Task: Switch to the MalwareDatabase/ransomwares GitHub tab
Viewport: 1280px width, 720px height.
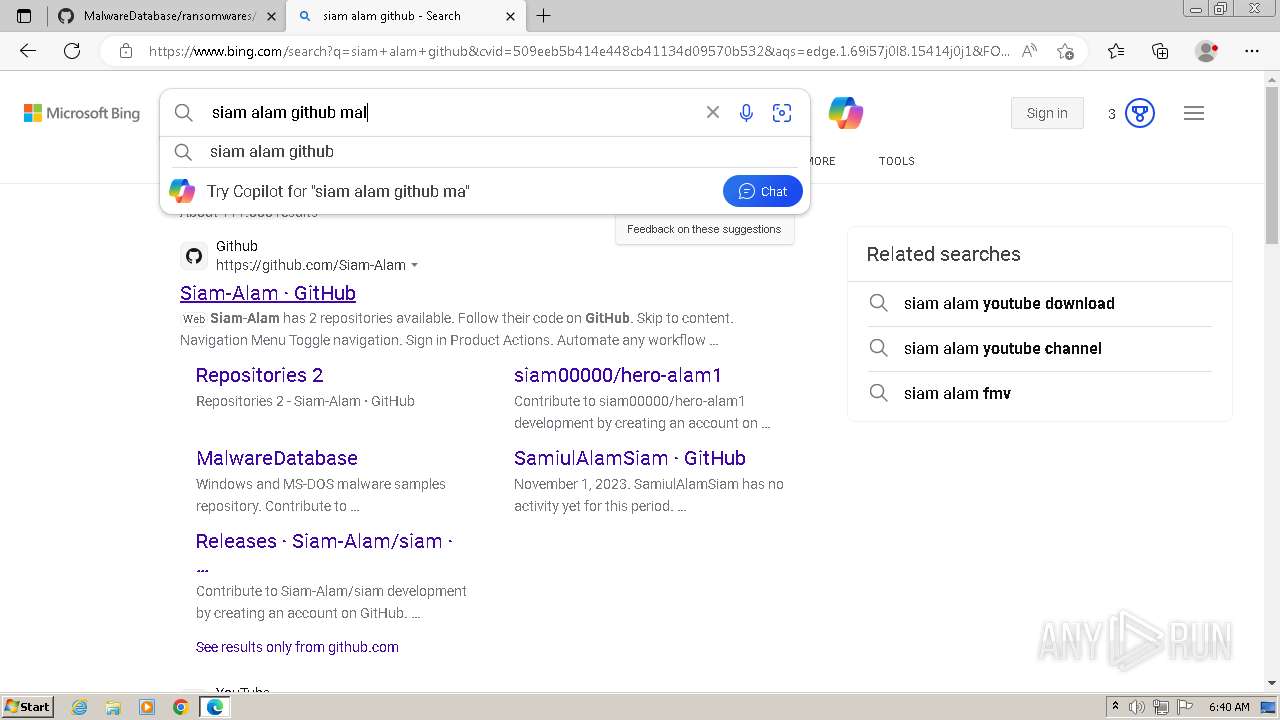Action: 166,16
